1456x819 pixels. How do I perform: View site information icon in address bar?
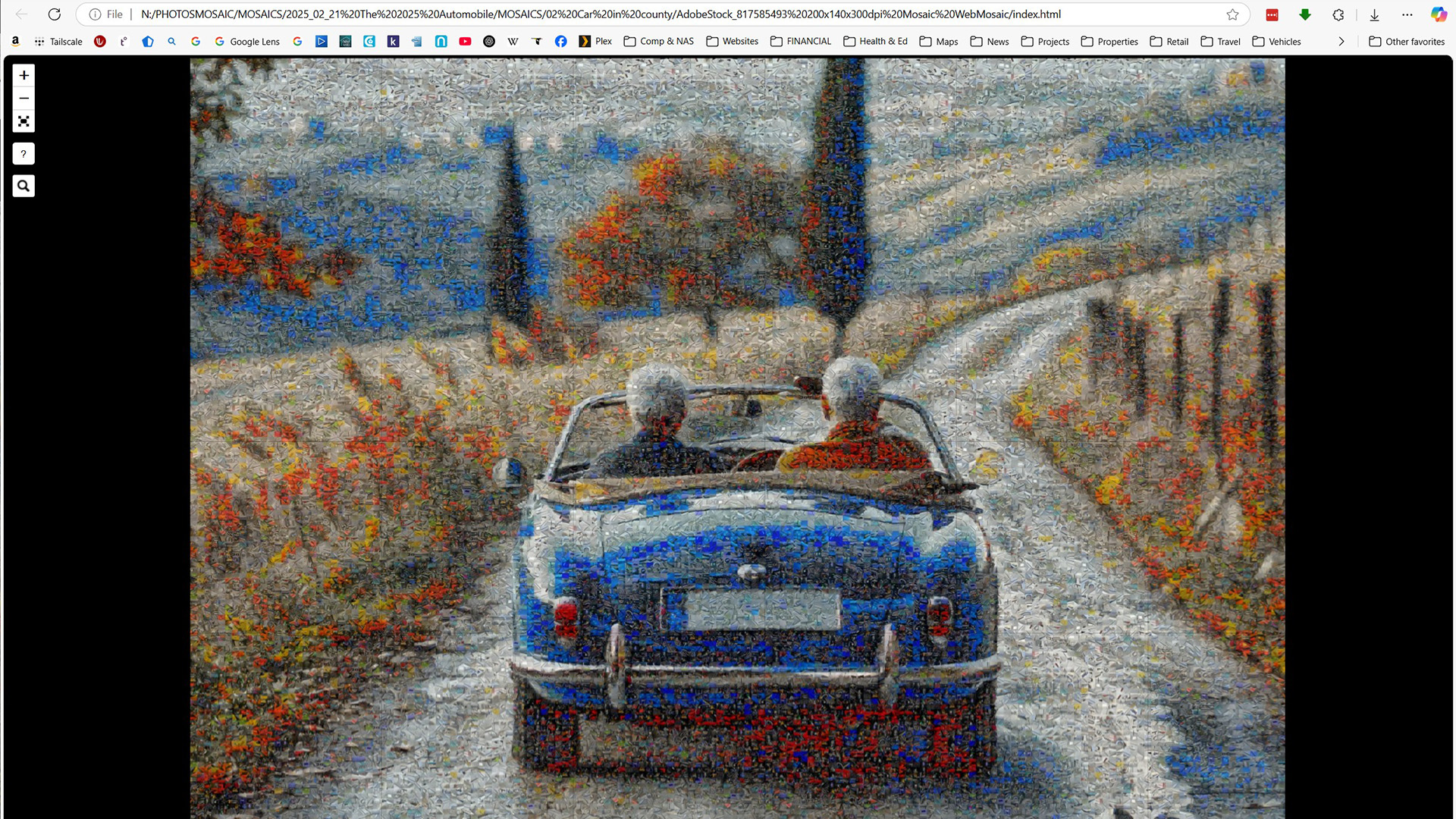(95, 14)
